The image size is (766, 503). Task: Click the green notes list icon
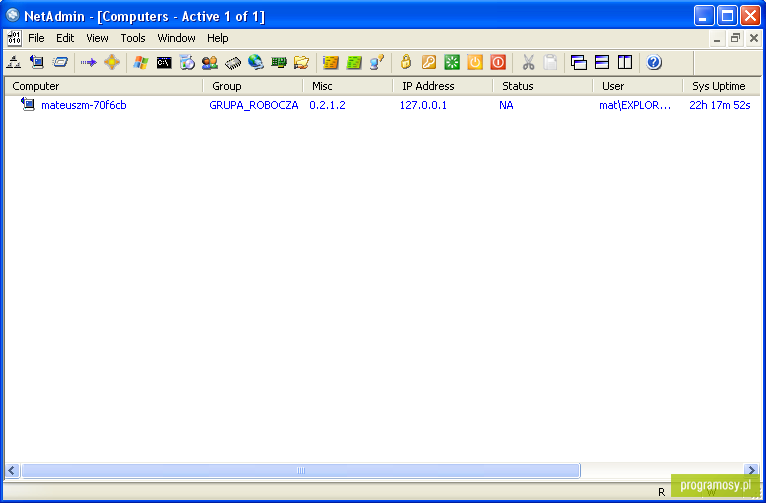[354, 63]
